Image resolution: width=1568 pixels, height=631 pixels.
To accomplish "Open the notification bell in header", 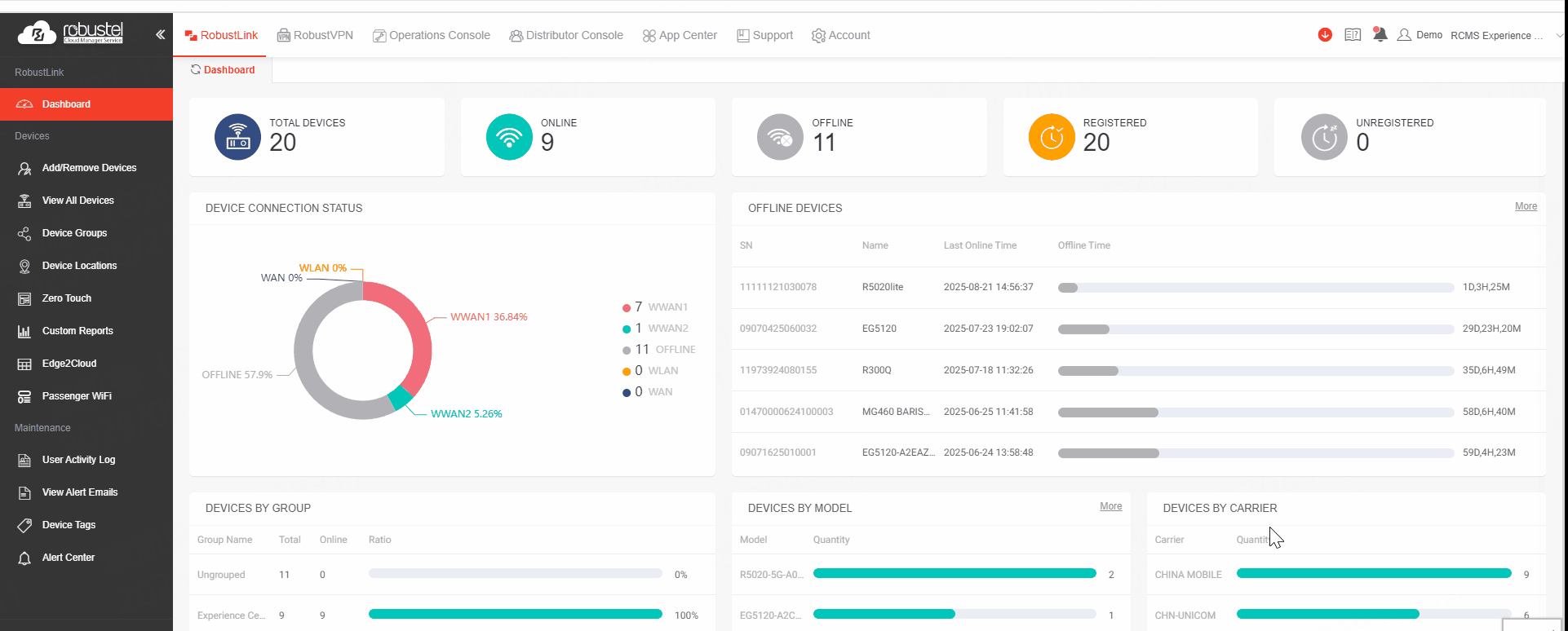I will (1380, 35).
